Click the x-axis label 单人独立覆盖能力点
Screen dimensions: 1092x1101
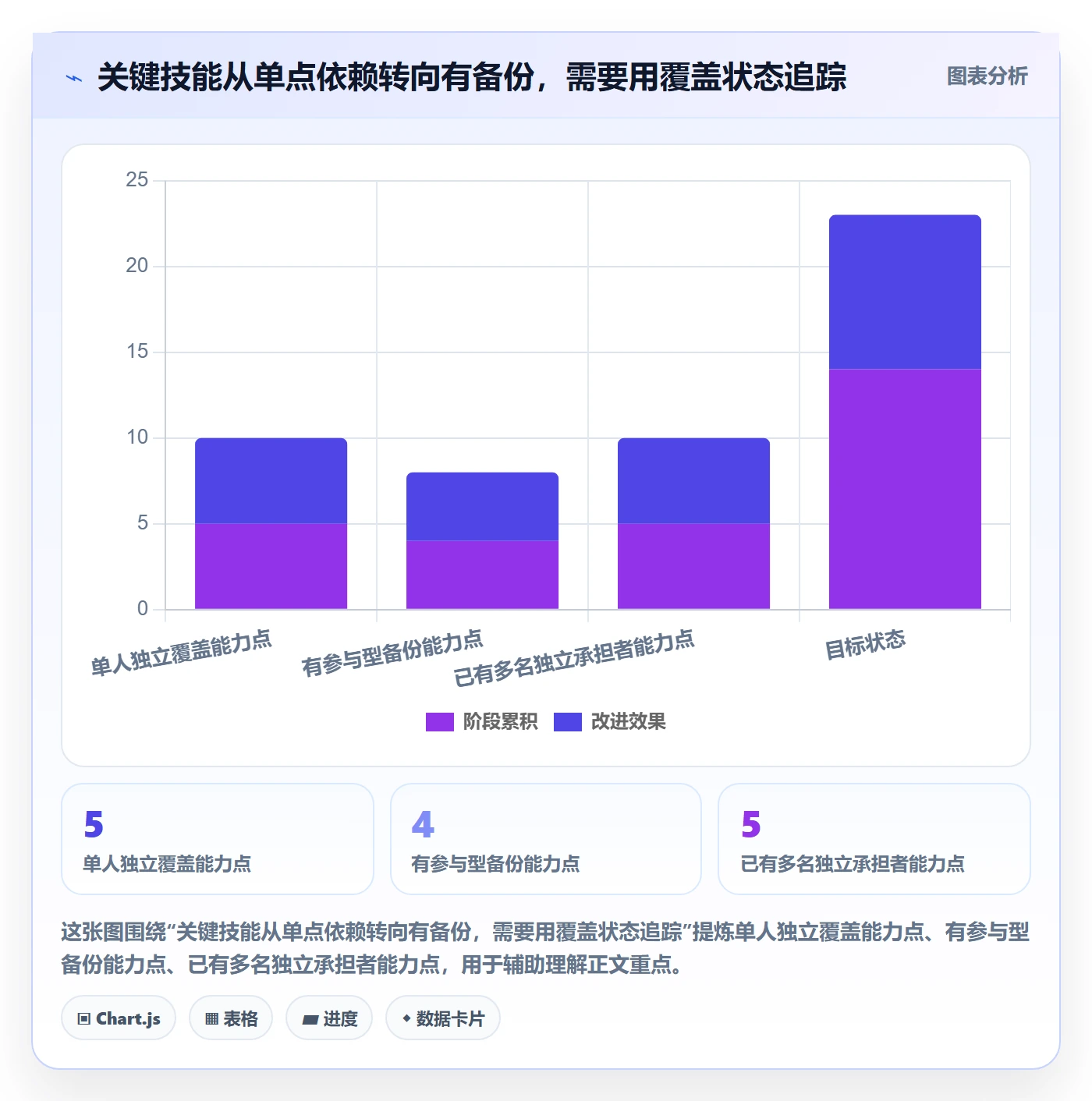point(182,653)
